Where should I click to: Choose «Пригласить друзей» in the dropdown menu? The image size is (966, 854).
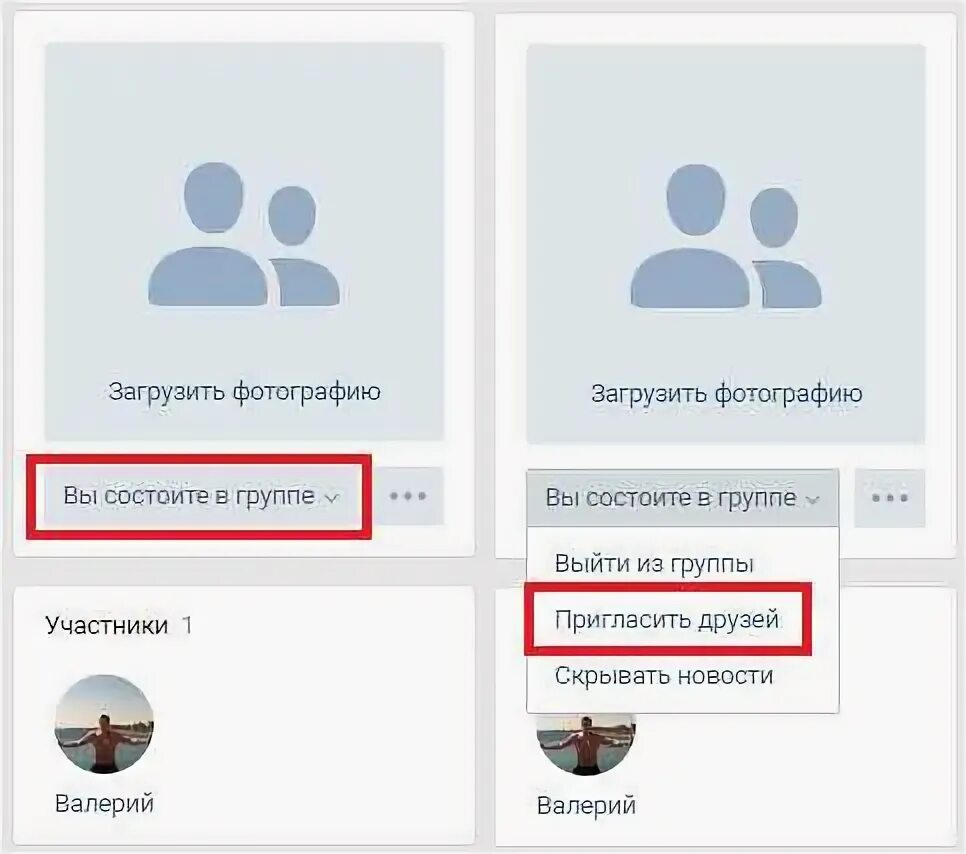667,620
